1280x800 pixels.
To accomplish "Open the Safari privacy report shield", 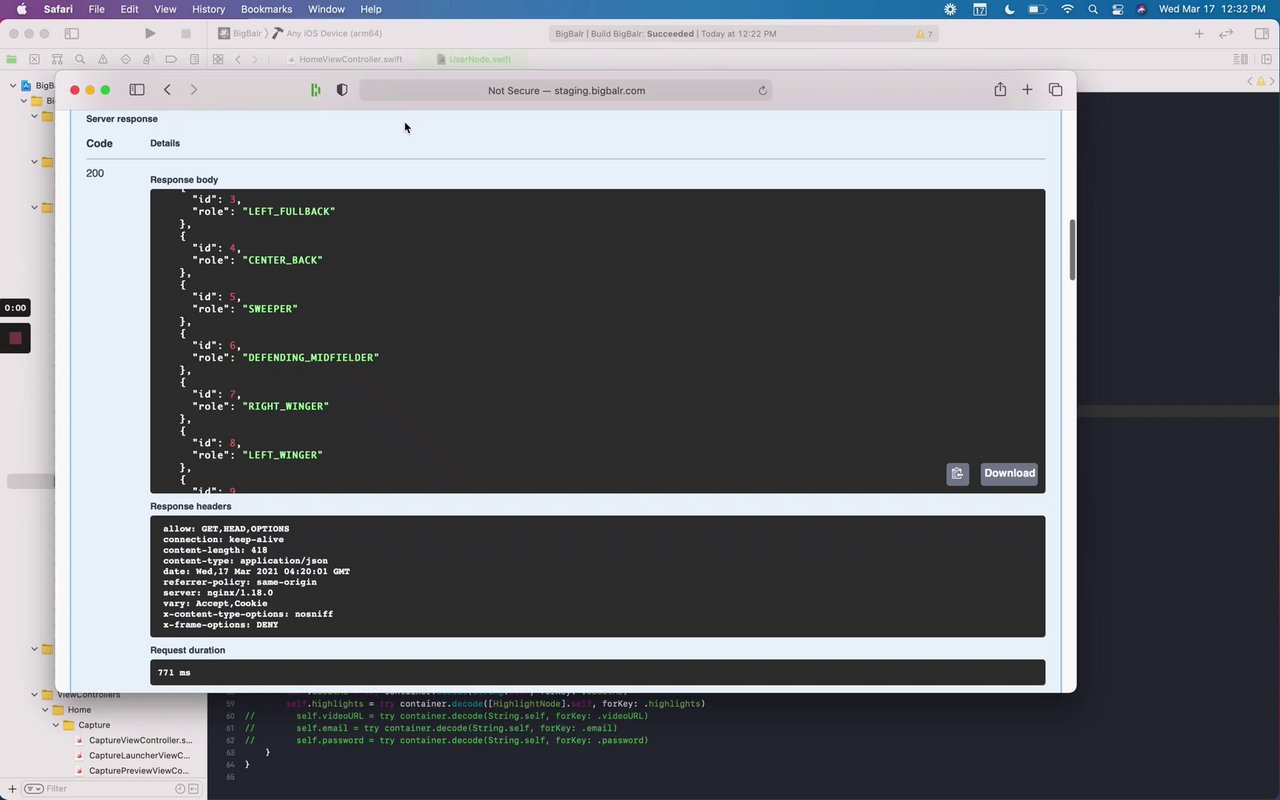I will (x=342, y=90).
